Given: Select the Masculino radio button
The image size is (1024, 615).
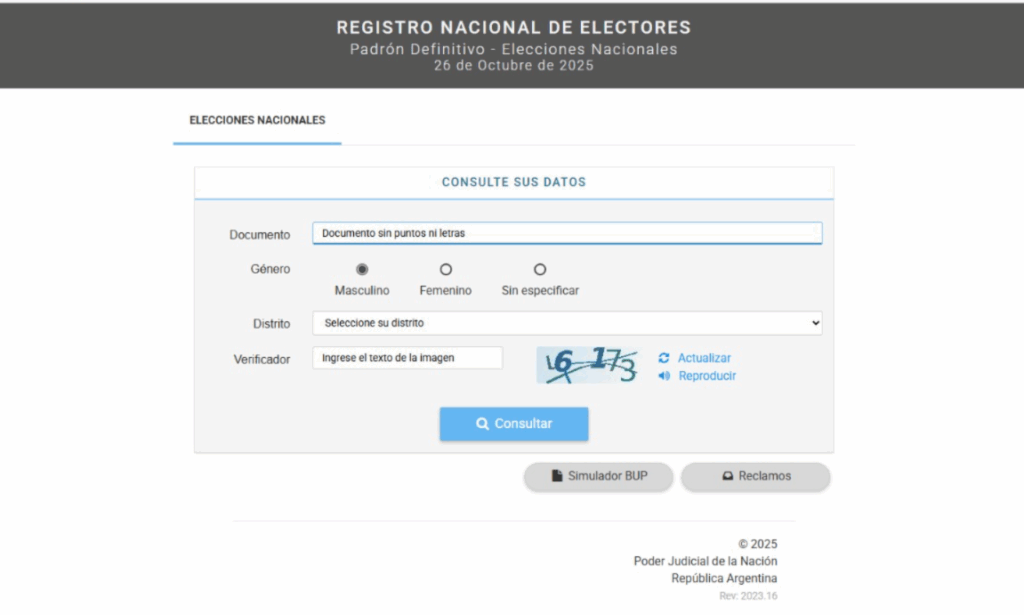Looking at the screenshot, I should pos(362,269).
